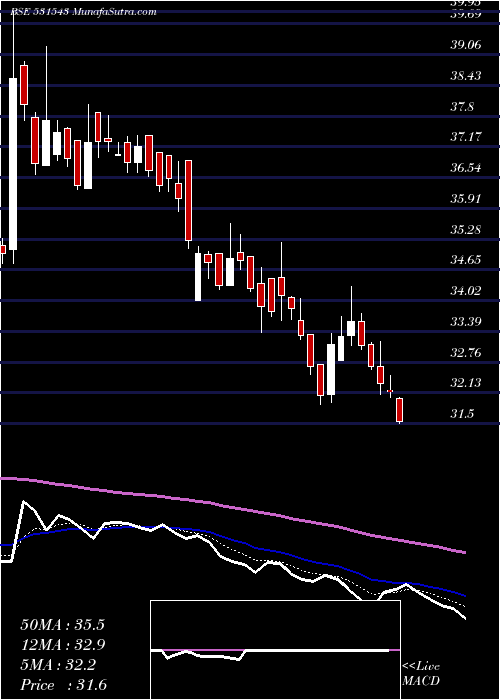This screenshot has width=500, height=700.
Task: Click the last red candle near 31.5
Action: click(x=400, y=410)
